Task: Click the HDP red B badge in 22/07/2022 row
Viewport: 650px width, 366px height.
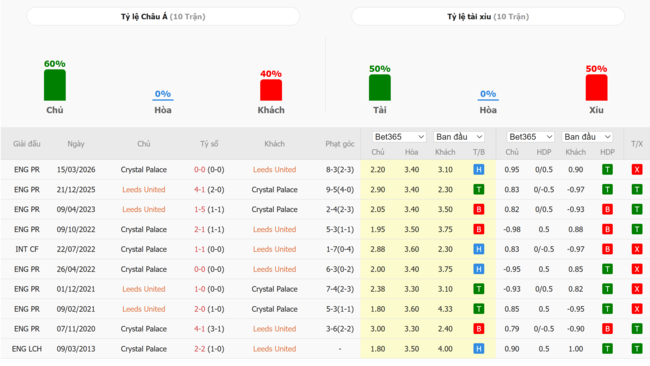Action: [607, 249]
